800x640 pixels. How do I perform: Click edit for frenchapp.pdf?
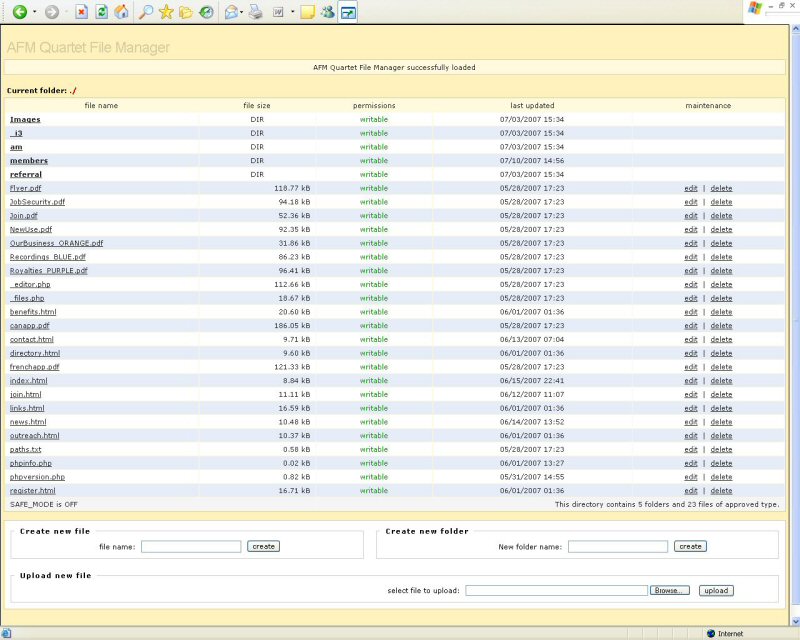(x=691, y=367)
